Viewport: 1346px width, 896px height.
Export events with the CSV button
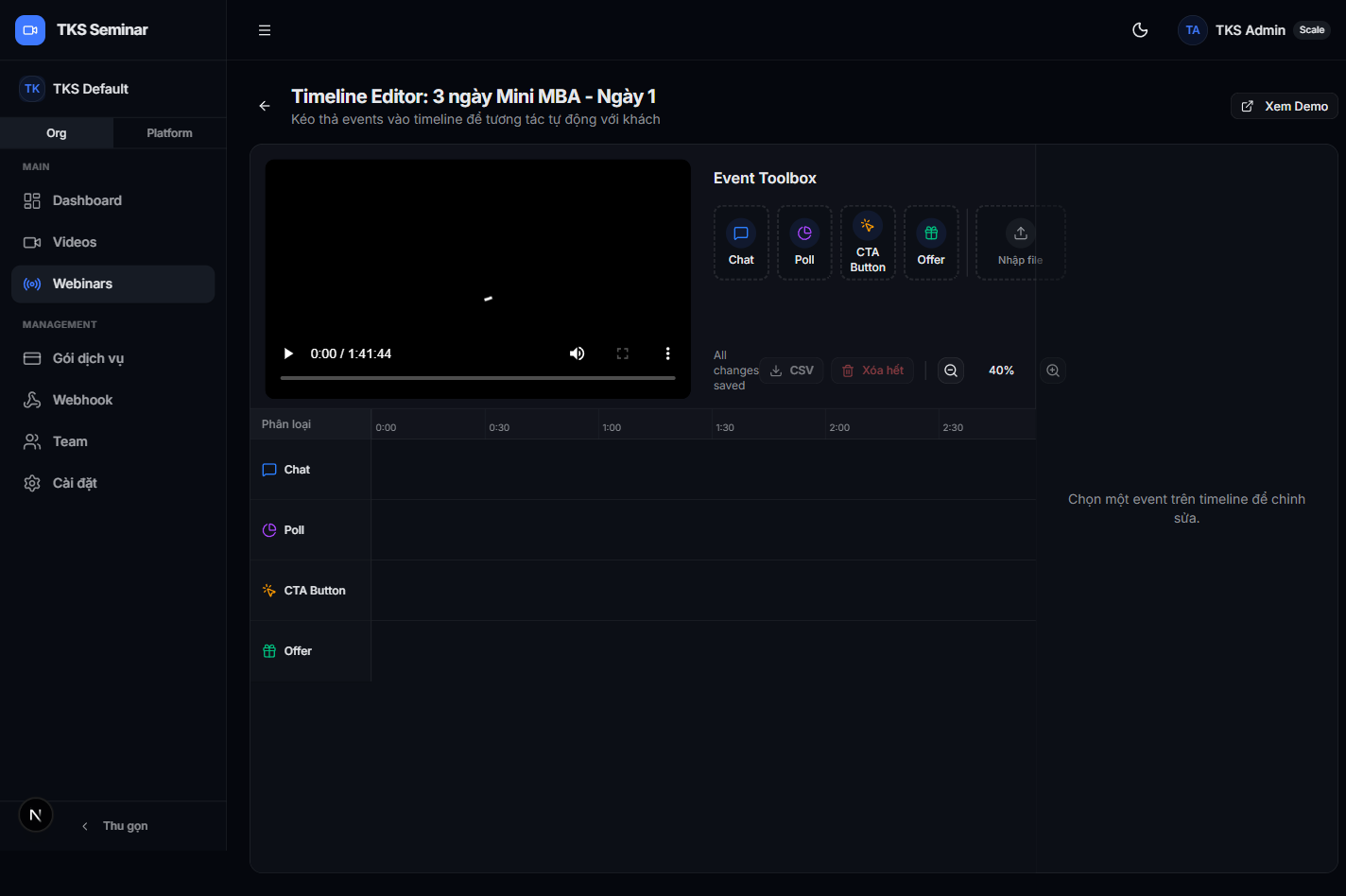click(x=792, y=370)
